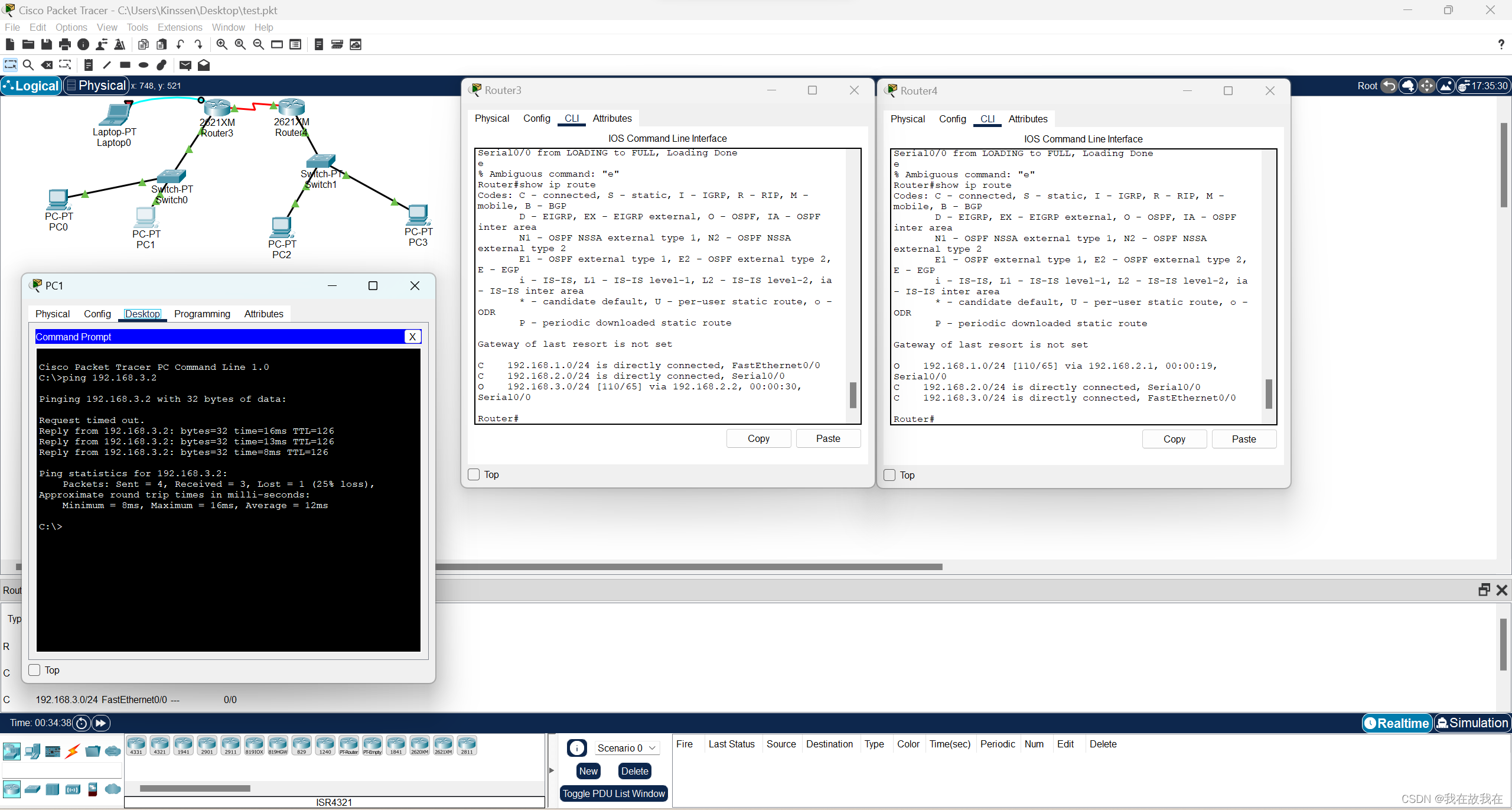Click the Delete scenario button
This screenshot has height=810, width=1512.
tap(634, 770)
